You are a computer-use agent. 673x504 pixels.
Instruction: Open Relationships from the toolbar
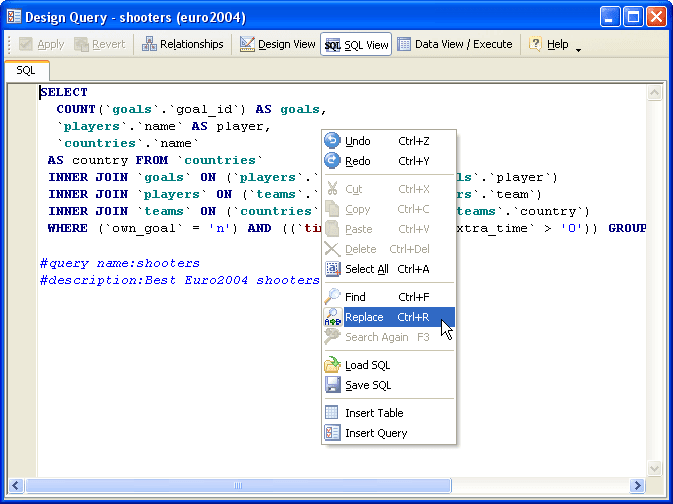click(183, 44)
